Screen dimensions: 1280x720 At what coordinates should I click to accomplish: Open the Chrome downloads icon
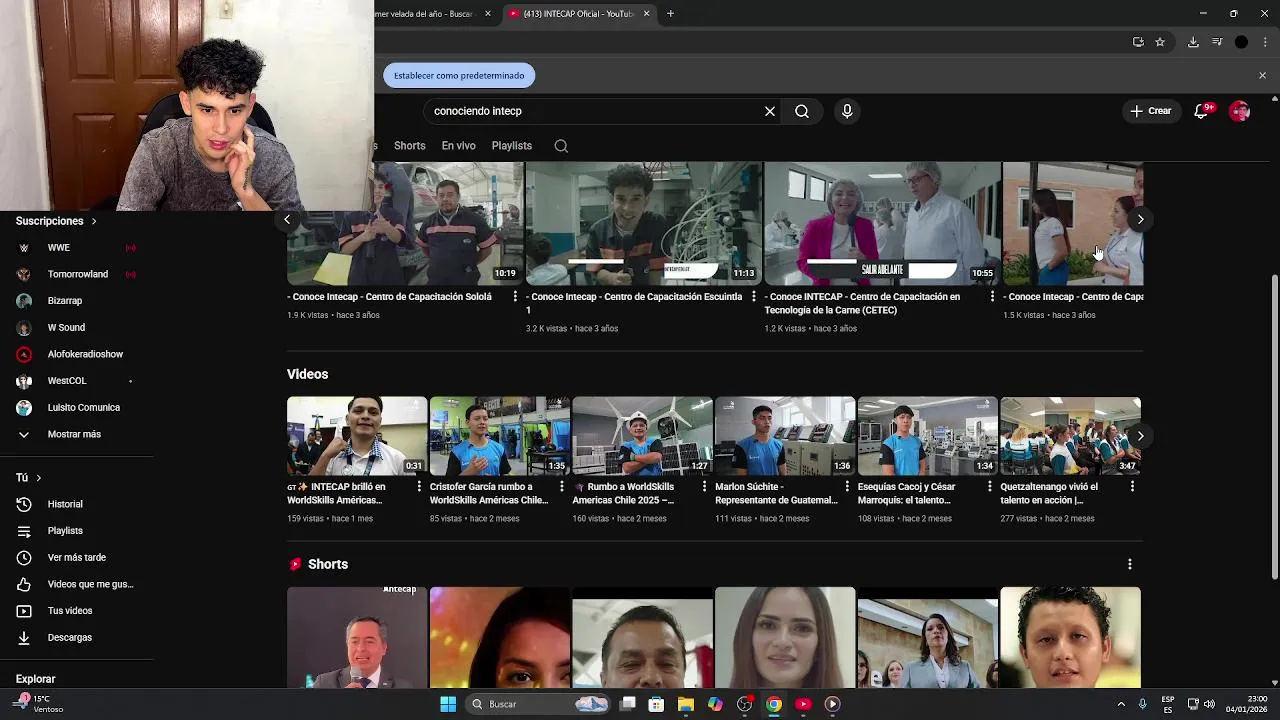tap(1193, 42)
